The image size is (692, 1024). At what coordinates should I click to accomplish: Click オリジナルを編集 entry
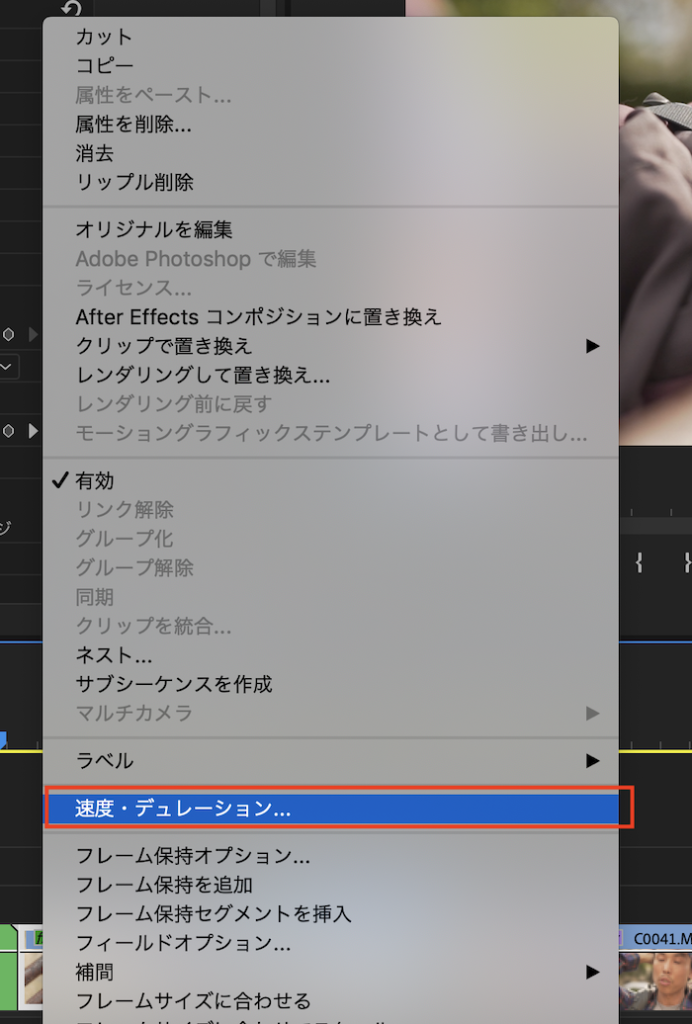click(x=331, y=229)
